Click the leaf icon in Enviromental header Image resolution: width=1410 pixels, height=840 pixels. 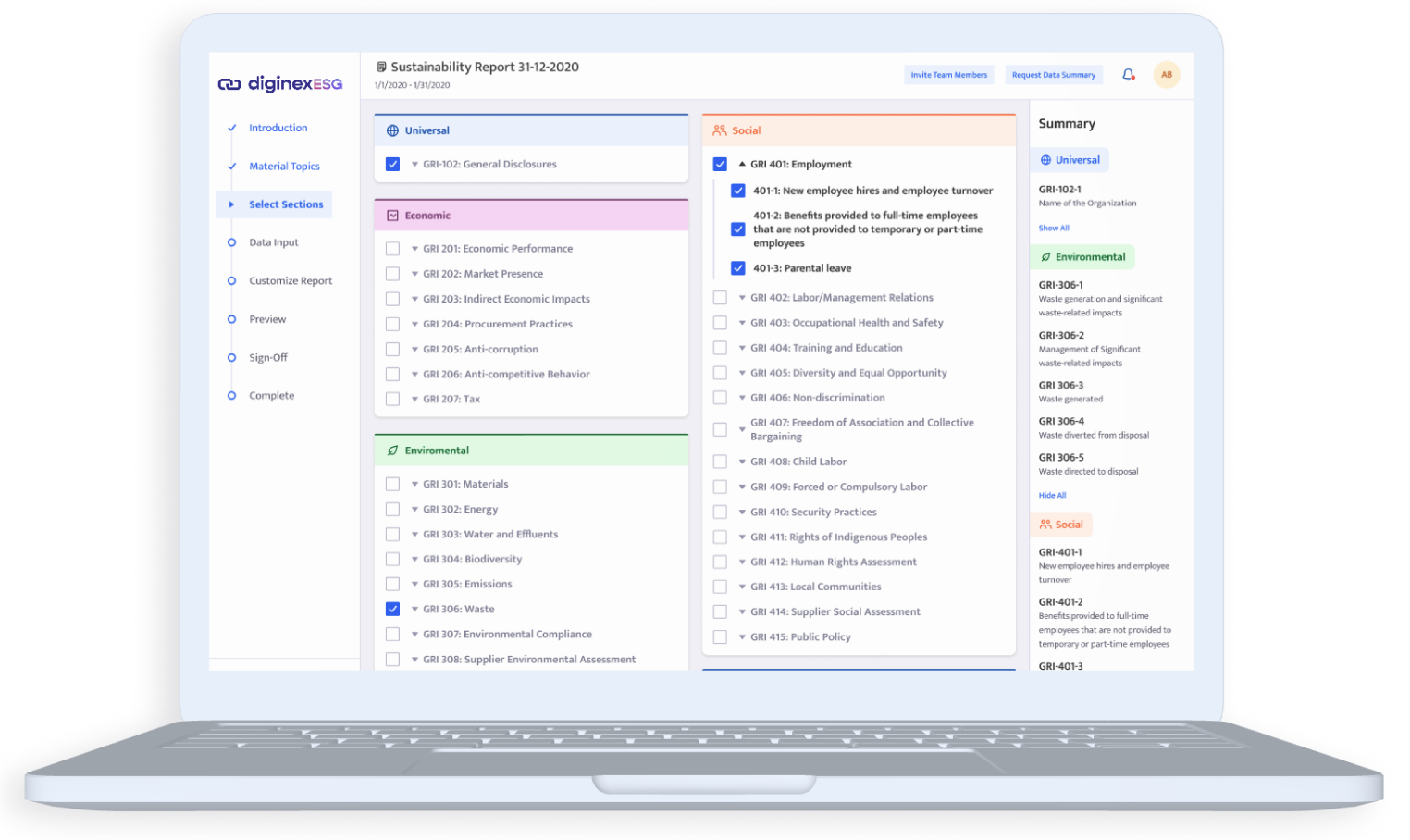(x=392, y=451)
